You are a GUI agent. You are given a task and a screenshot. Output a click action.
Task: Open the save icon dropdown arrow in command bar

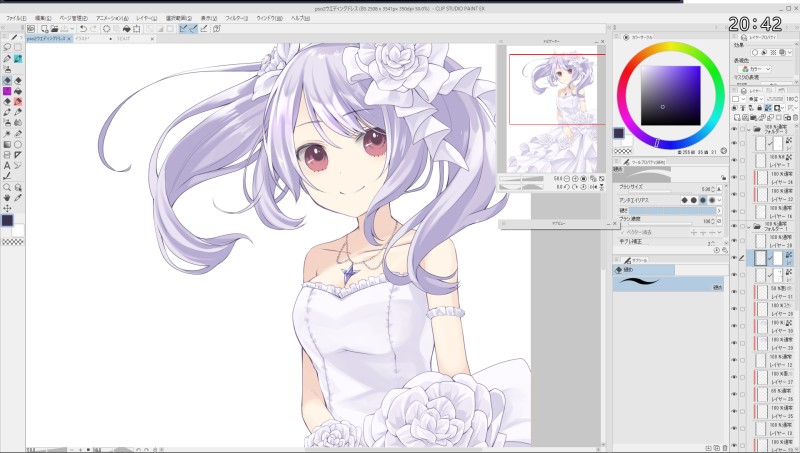(x=72, y=29)
